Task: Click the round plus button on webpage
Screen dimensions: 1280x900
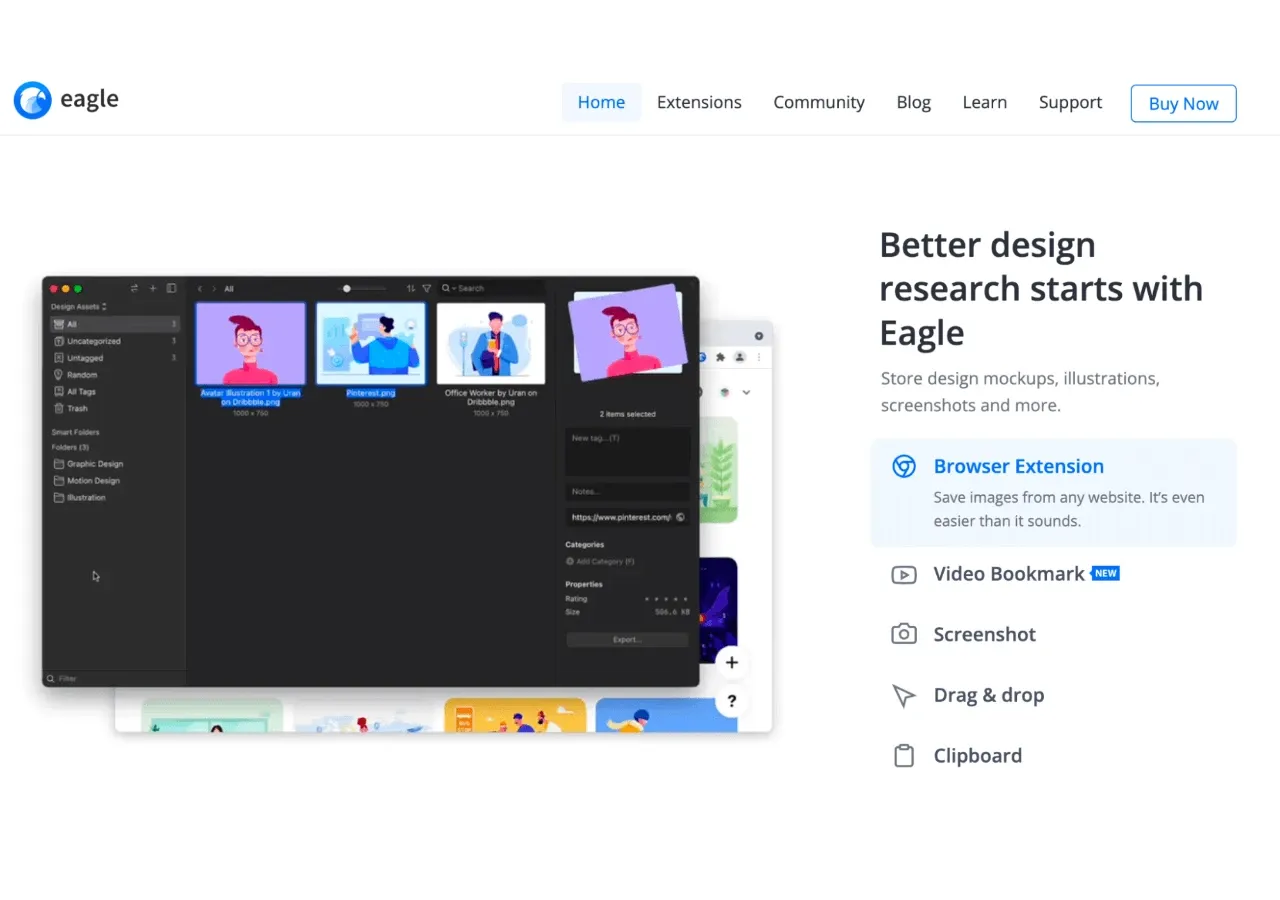Action: coord(732,663)
